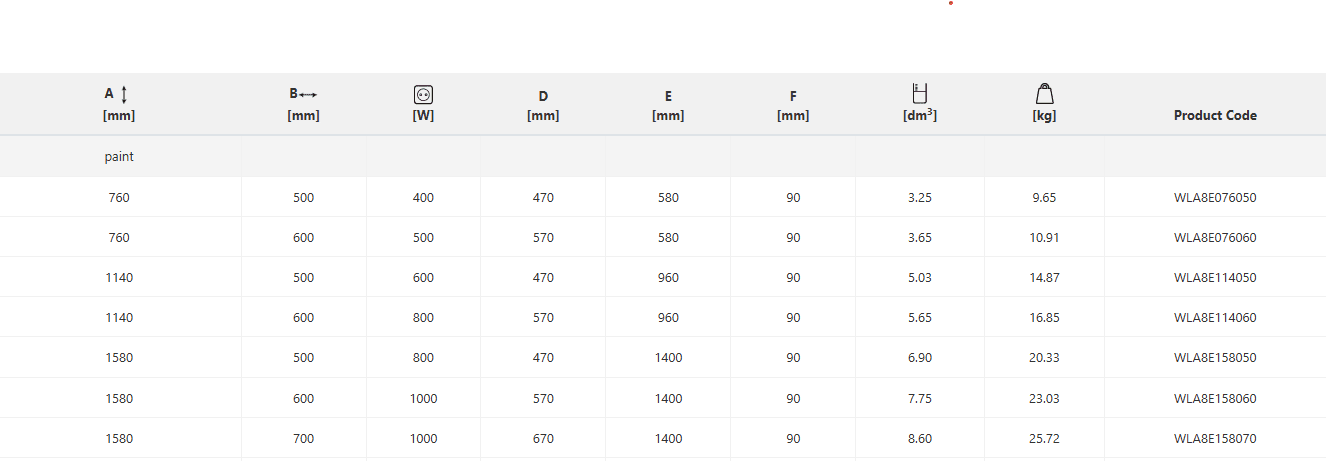Click the water volume container icon
The height and width of the screenshot is (461, 1326).
920,93
